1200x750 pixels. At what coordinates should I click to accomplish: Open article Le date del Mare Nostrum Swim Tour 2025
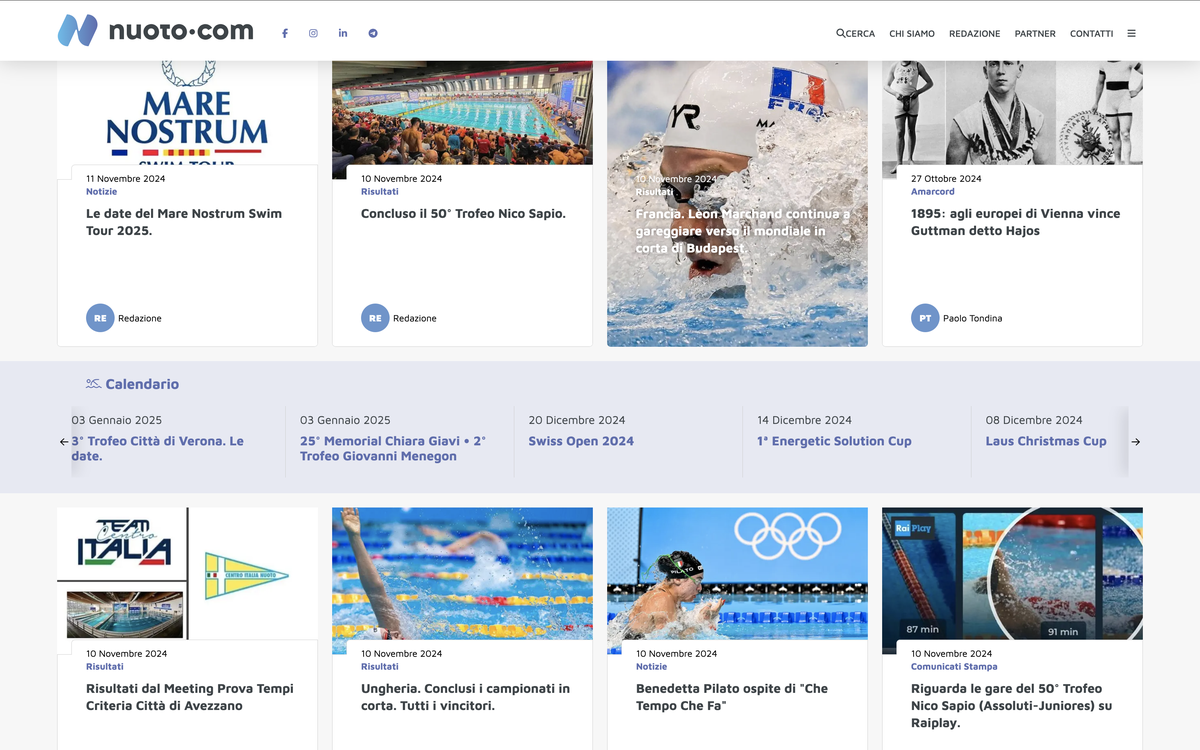click(184, 222)
